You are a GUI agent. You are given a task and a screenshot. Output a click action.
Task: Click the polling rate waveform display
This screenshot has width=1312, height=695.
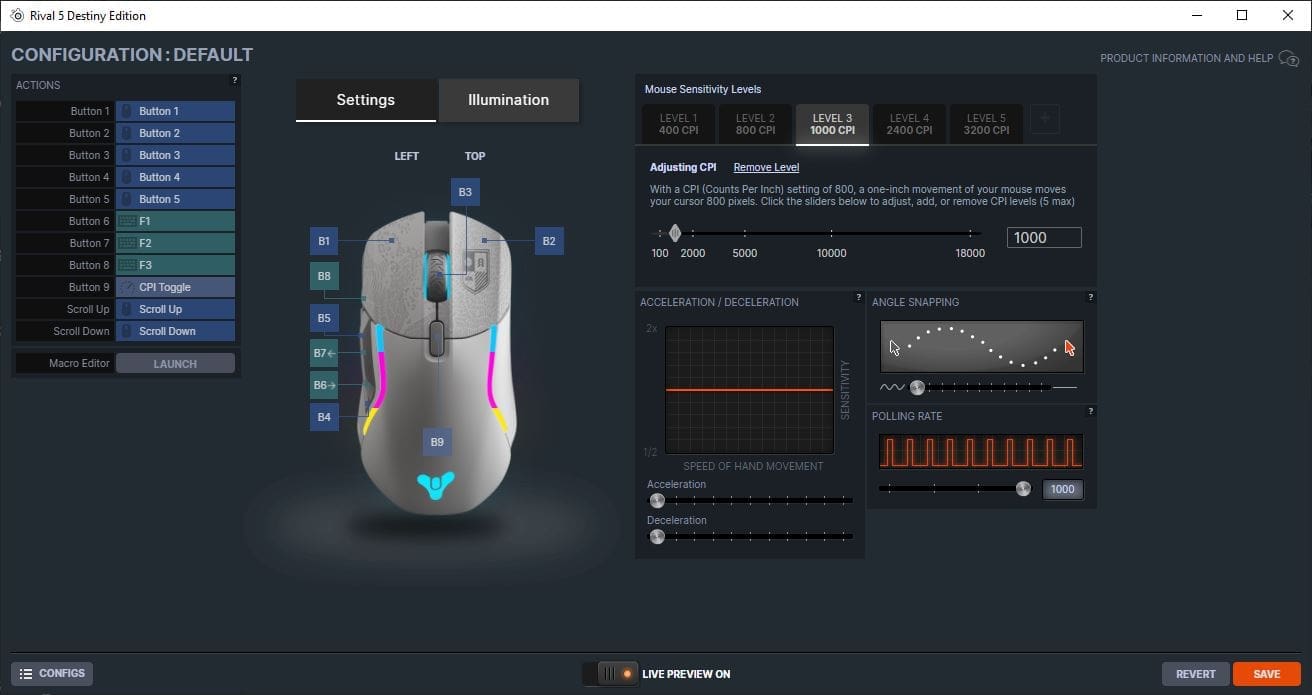click(x=982, y=451)
